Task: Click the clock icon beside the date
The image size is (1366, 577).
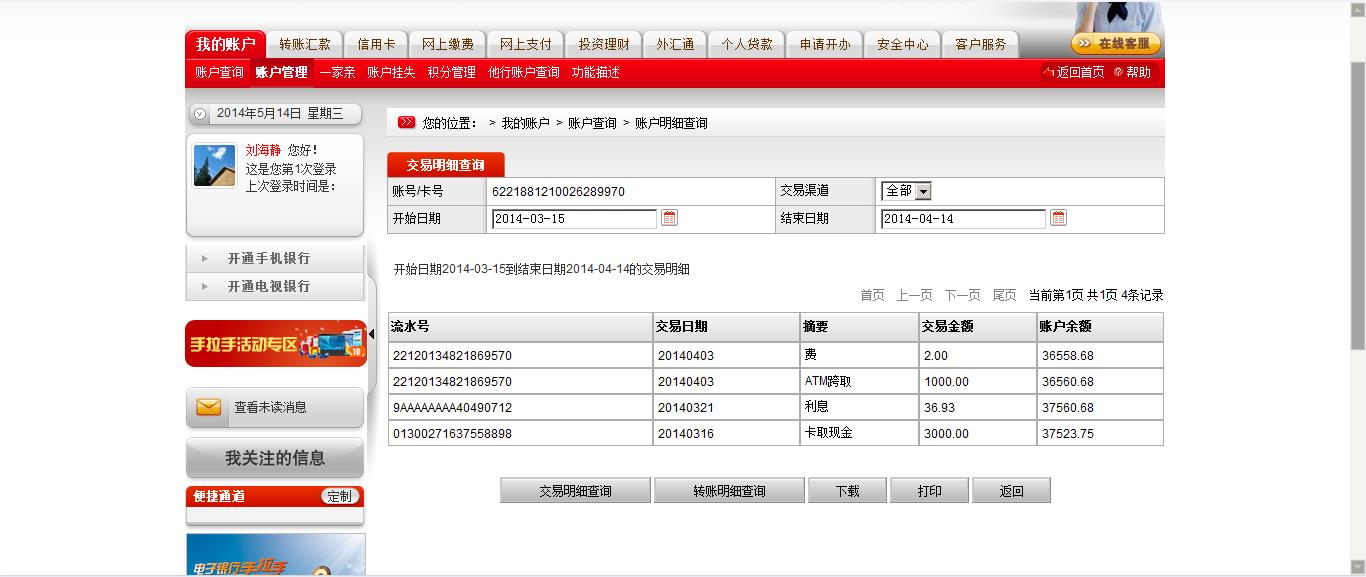Action: click(x=200, y=114)
